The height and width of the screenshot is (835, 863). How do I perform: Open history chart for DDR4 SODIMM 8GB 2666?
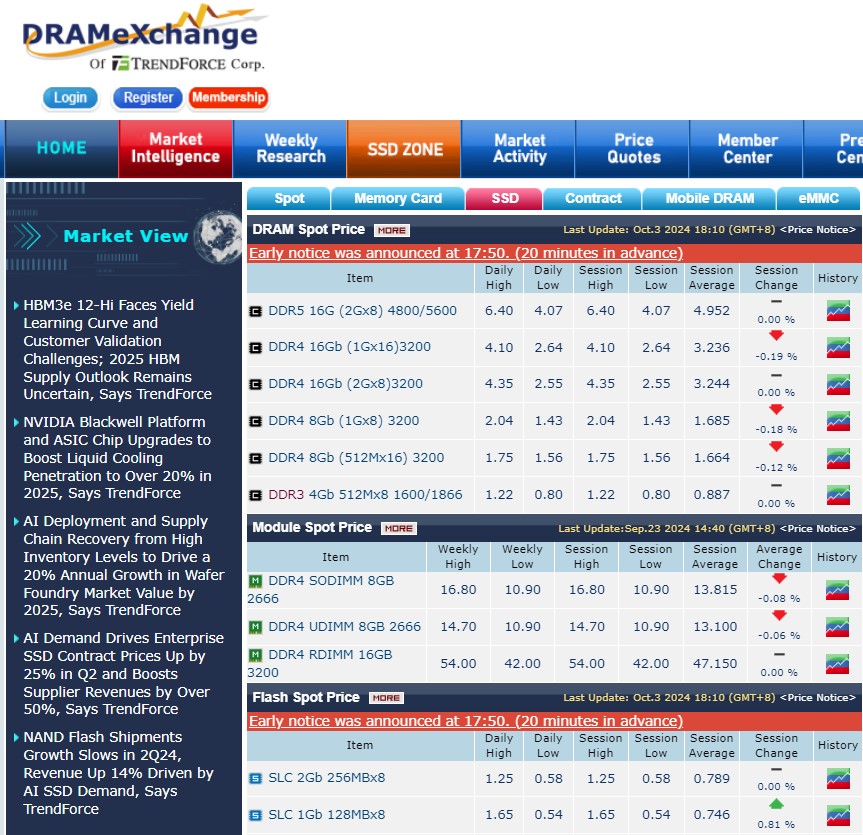[837, 590]
